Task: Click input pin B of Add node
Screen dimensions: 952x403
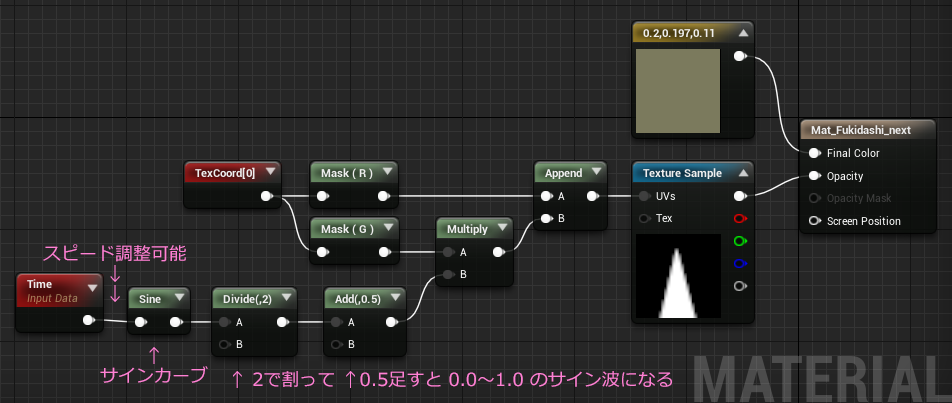Action: 336,344
